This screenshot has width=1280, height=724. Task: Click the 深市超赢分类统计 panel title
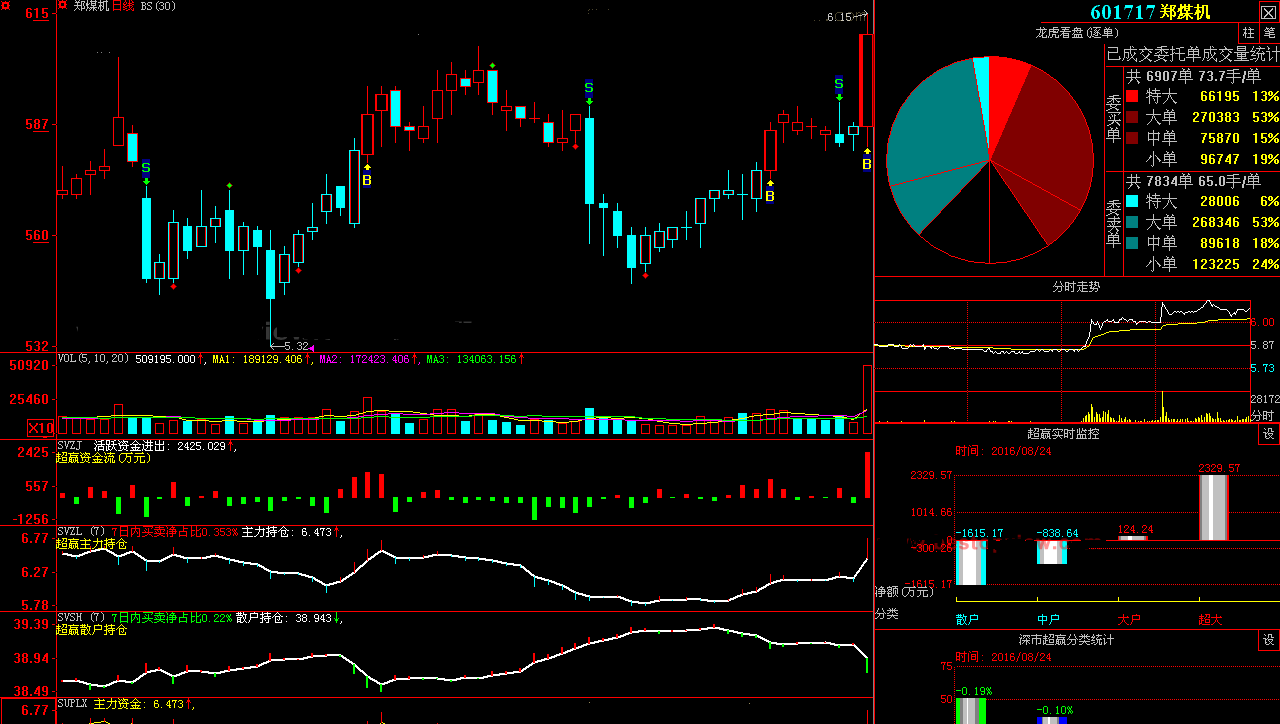[1066, 640]
